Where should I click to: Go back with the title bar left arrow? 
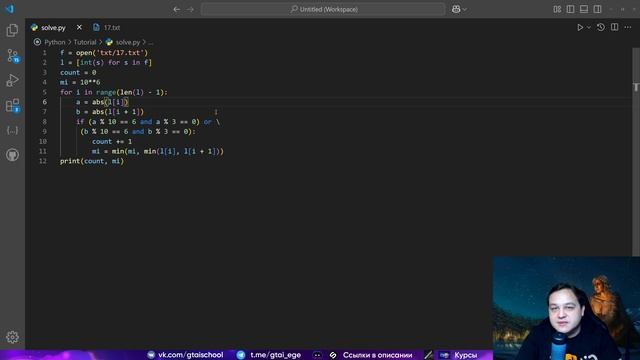(x=176, y=9)
